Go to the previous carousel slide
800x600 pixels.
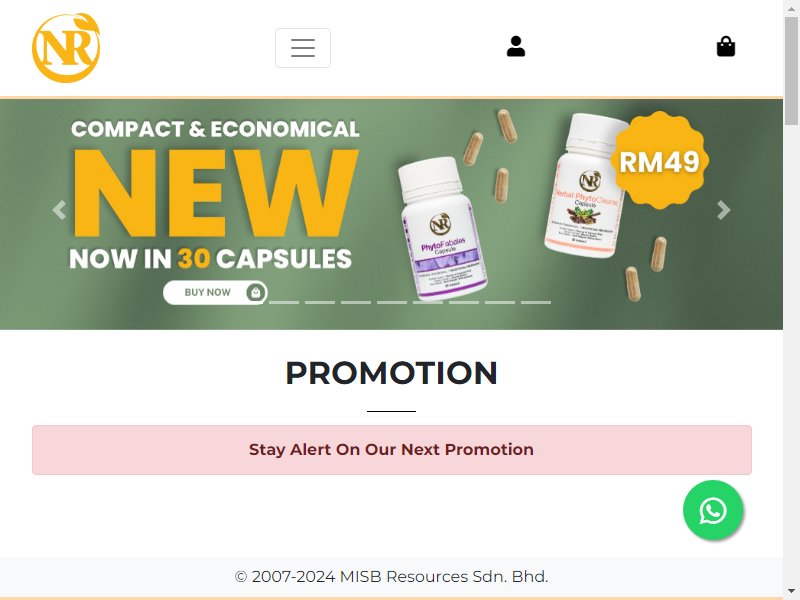(59, 210)
